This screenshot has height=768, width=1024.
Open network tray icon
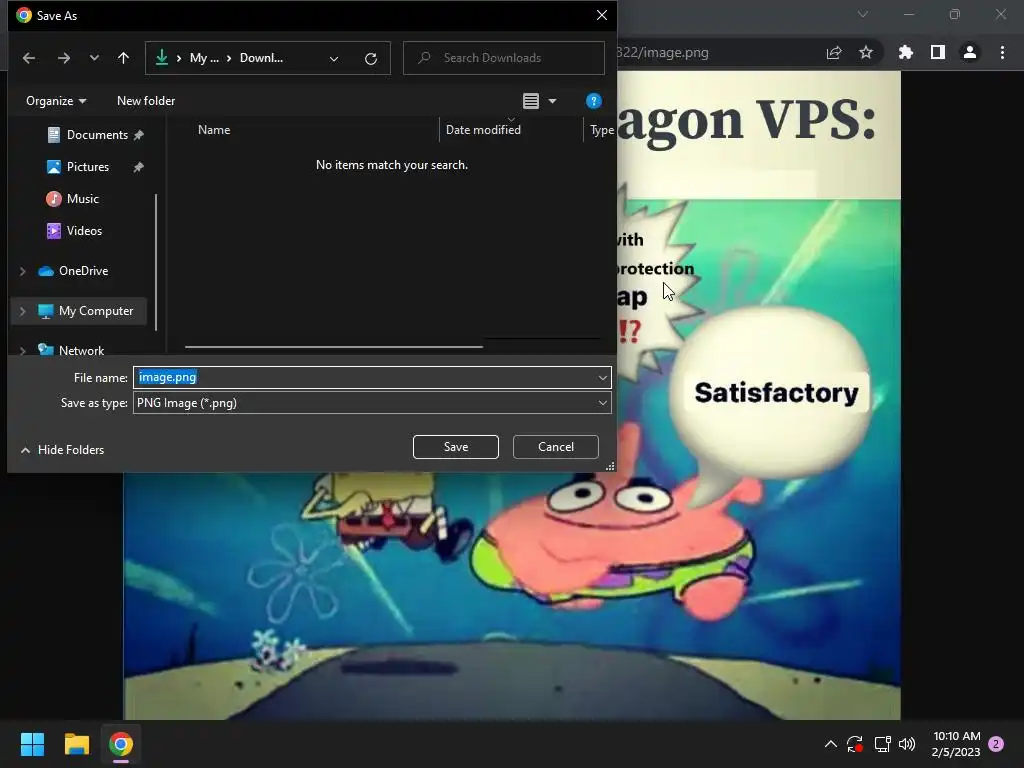coord(882,744)
